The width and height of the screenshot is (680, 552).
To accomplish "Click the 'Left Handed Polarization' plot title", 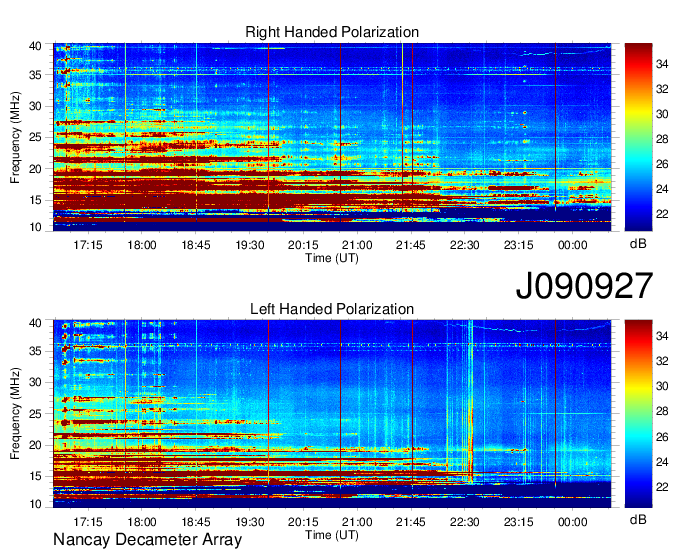I will (x=332, y=309).
